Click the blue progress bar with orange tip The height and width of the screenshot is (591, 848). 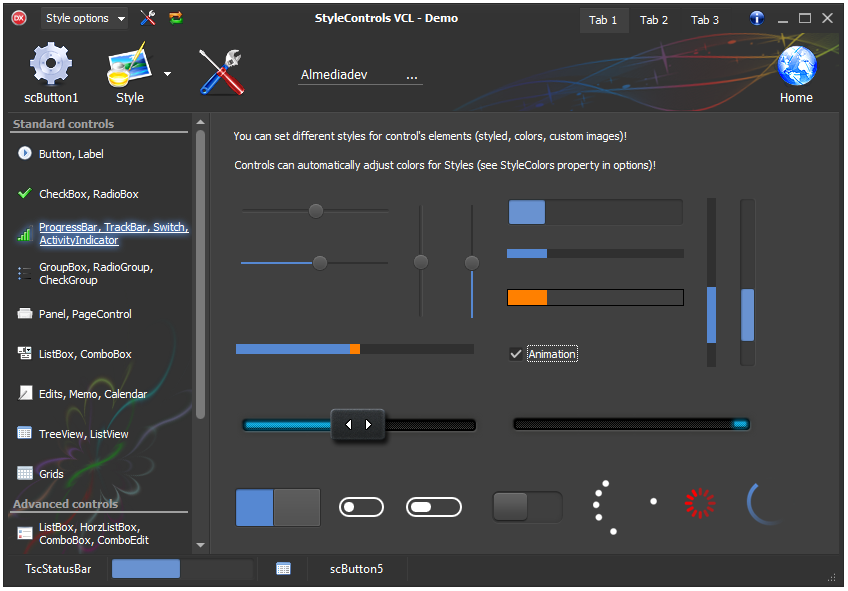(x=355, y=349)
